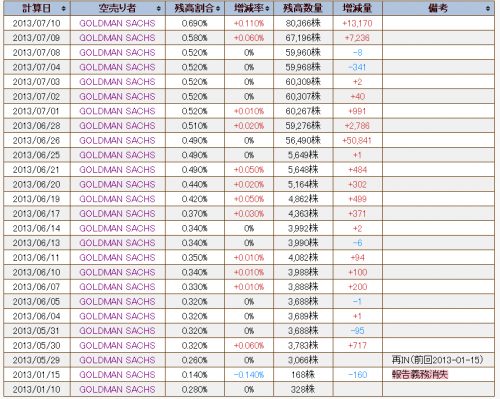Viewport: 500px width, 399px height.
Task: Open GOLDMAN SACHS link for 2013/07/09
Action: (x=117, y=38)
